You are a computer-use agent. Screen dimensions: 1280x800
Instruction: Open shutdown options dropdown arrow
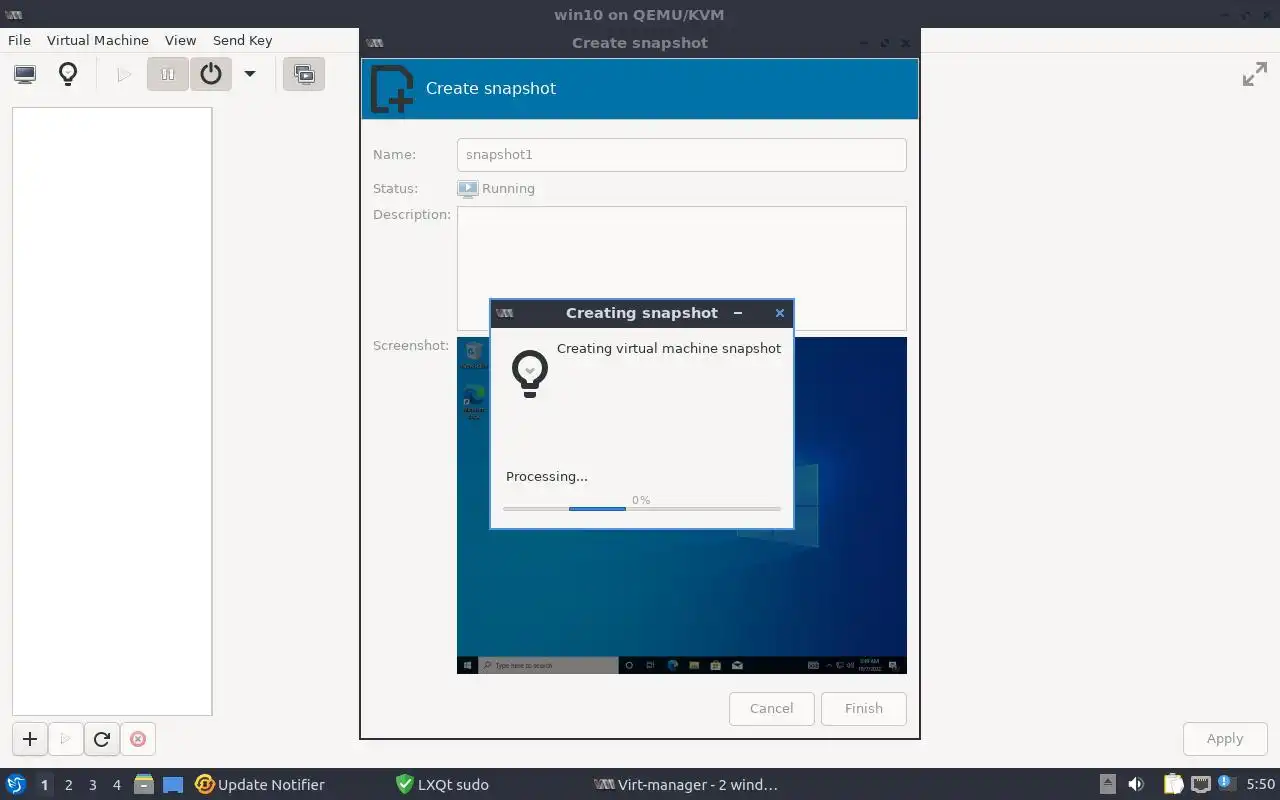click(250, 74)
